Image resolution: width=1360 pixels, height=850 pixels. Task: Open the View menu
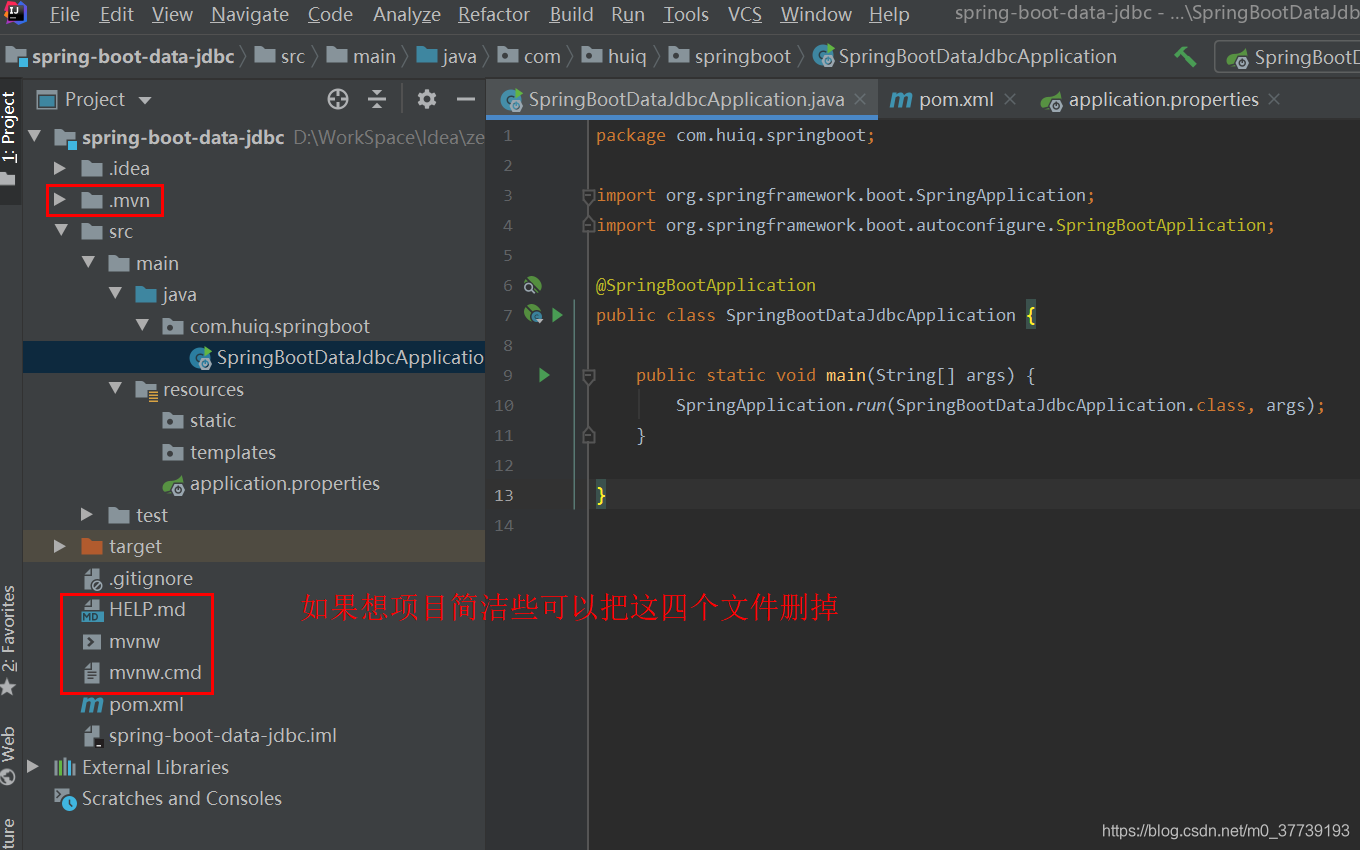coord(172,14)
